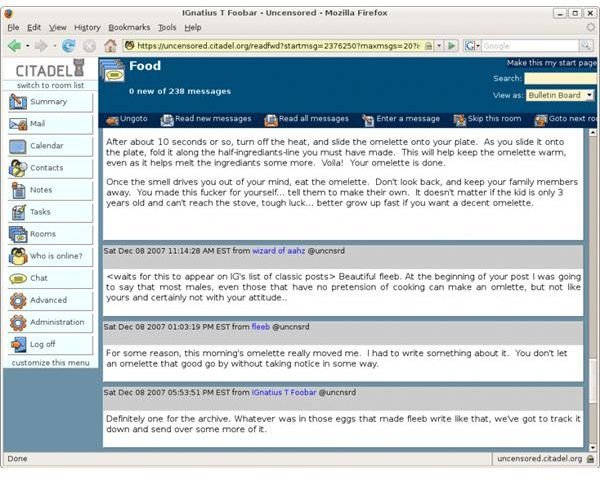Click Make this my start page
Image resolution: width=600 pixels, height=481 pixels.
point(551,63)
